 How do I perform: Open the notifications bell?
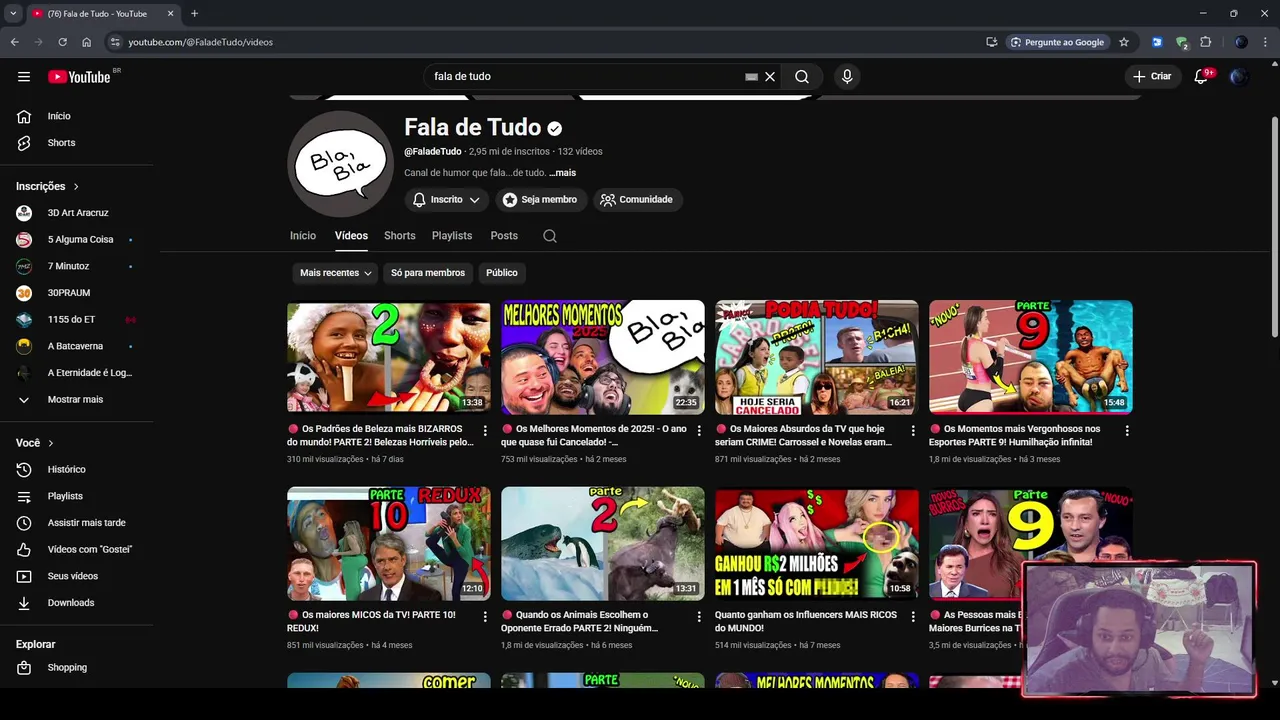[1202, 76]
